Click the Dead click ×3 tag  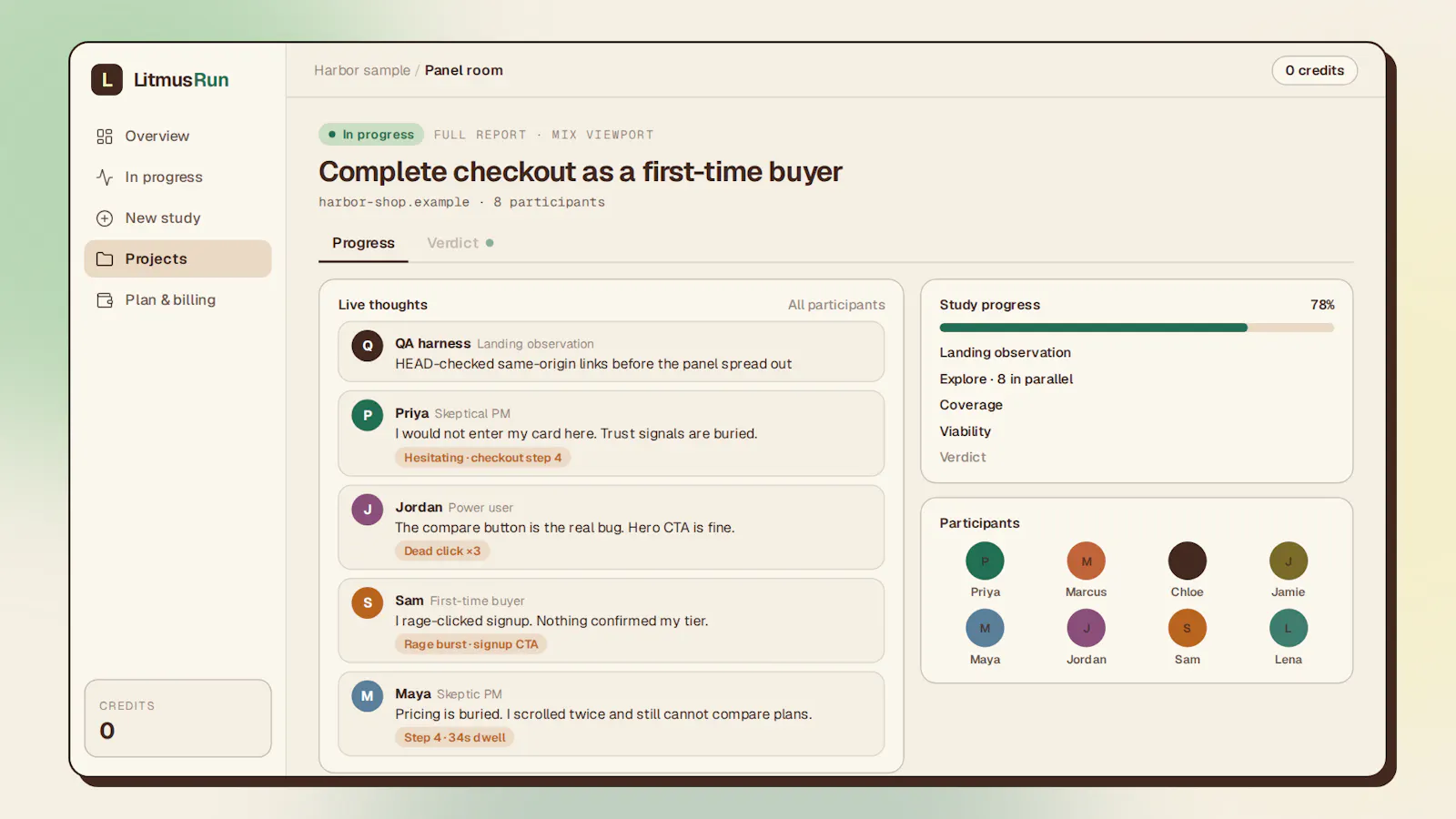click(x=442, y=551)
